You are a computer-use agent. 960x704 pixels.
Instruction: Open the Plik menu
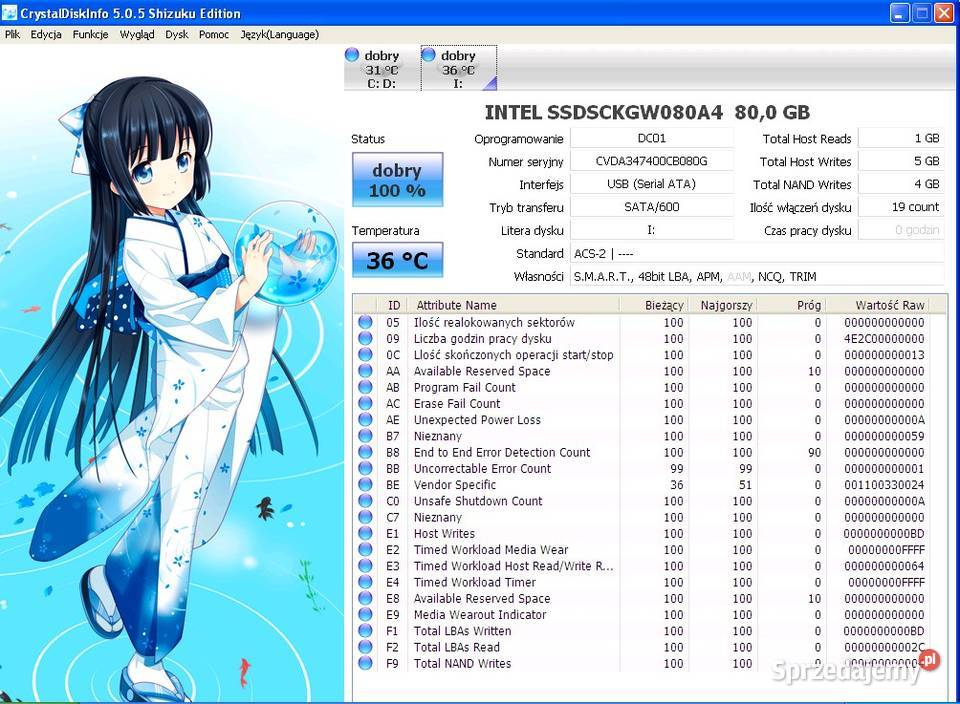coord(12,33)
